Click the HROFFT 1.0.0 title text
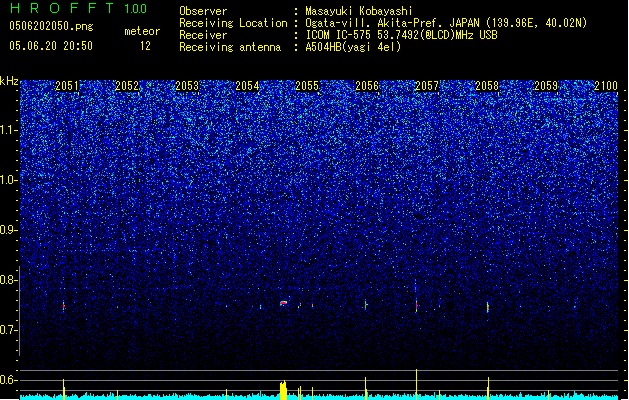The height and width of the screenshot is (400, 629). 78,8
